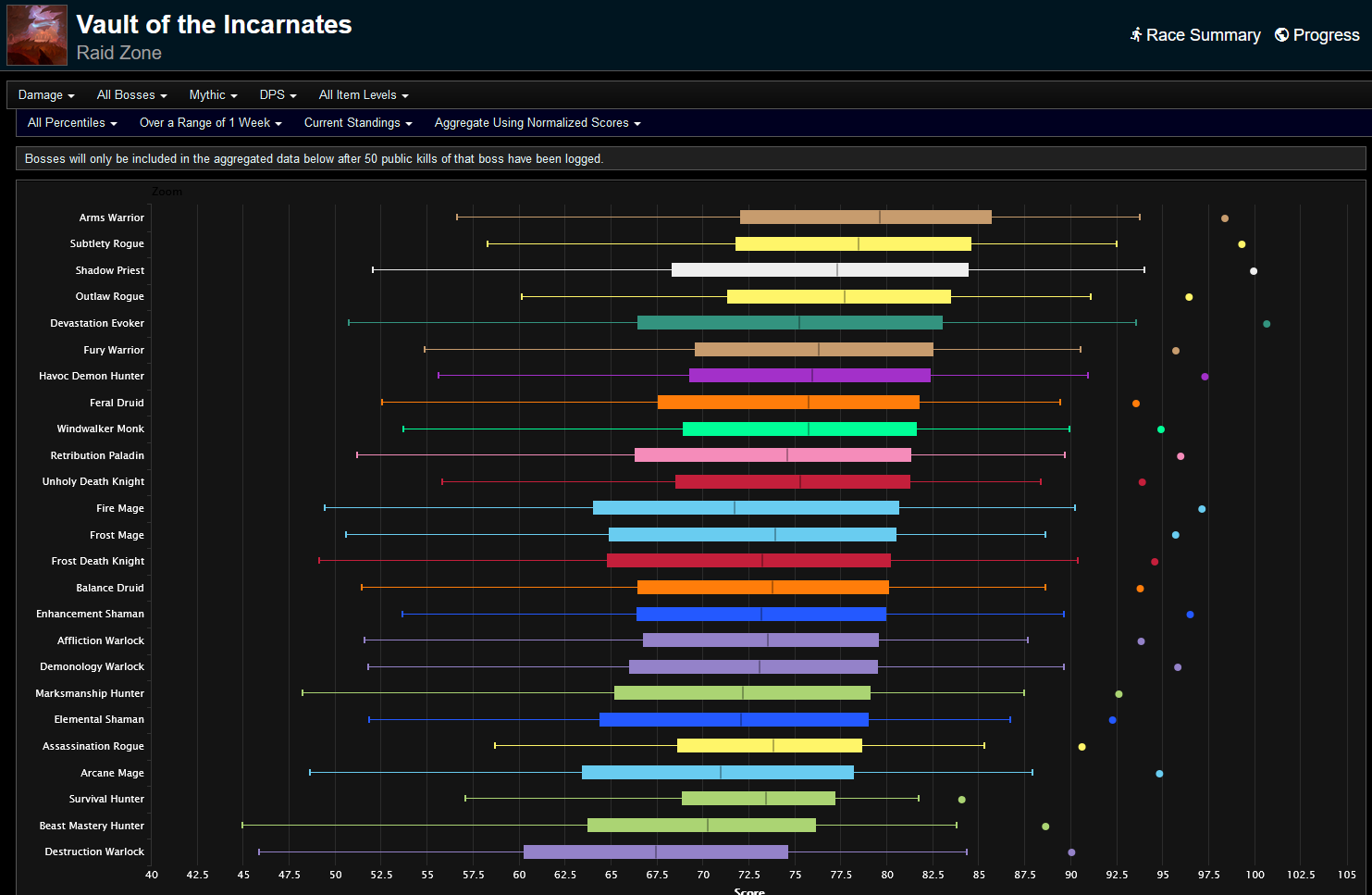Open the All Item Levels dropdown

coord(363,95)
